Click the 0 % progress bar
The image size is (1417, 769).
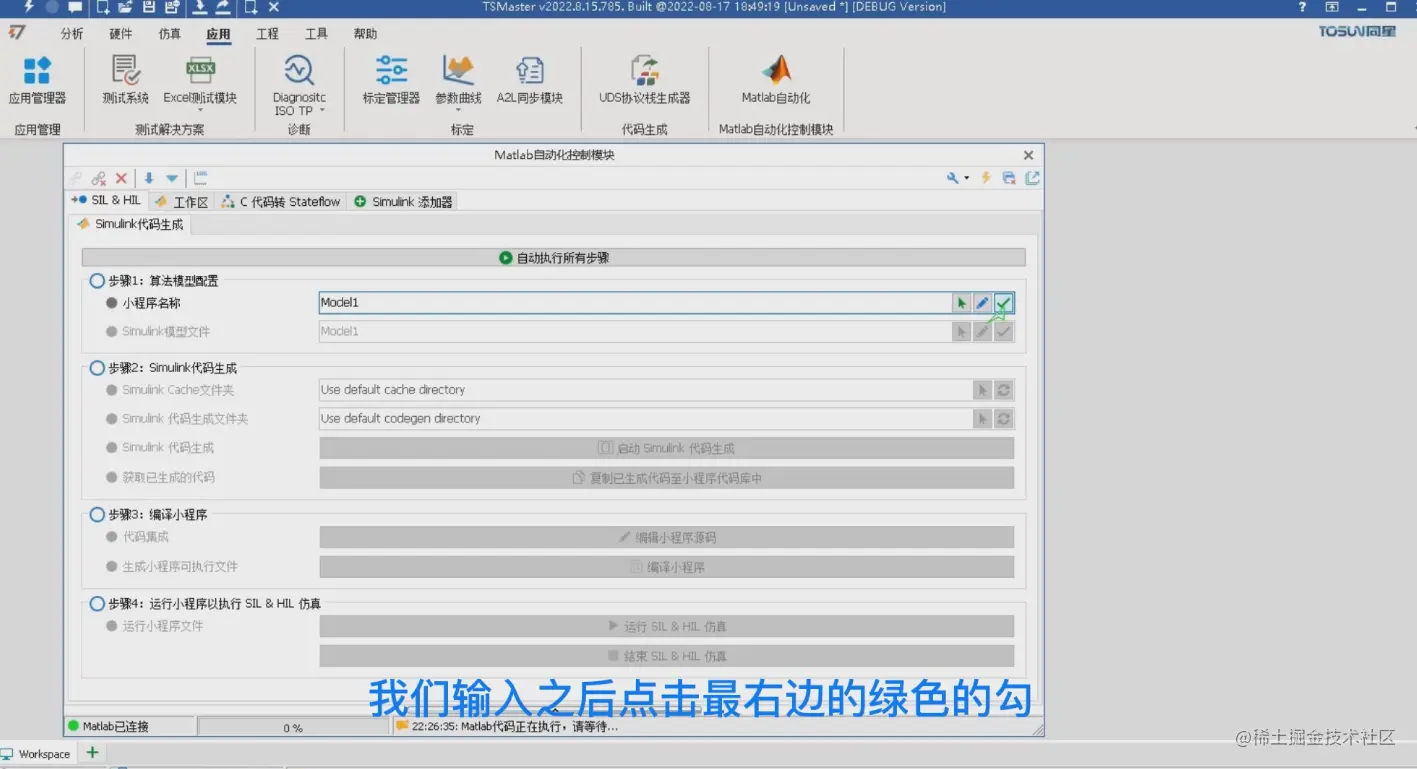pos(292,727)
